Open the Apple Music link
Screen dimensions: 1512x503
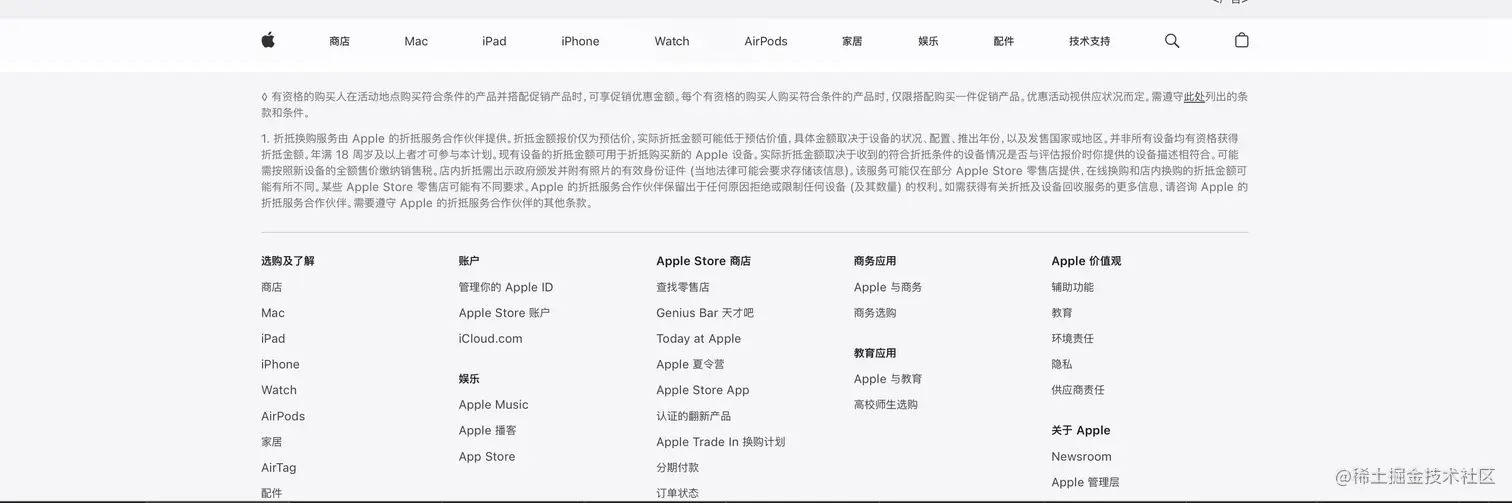pyautogui.click(x=494, y=405)
